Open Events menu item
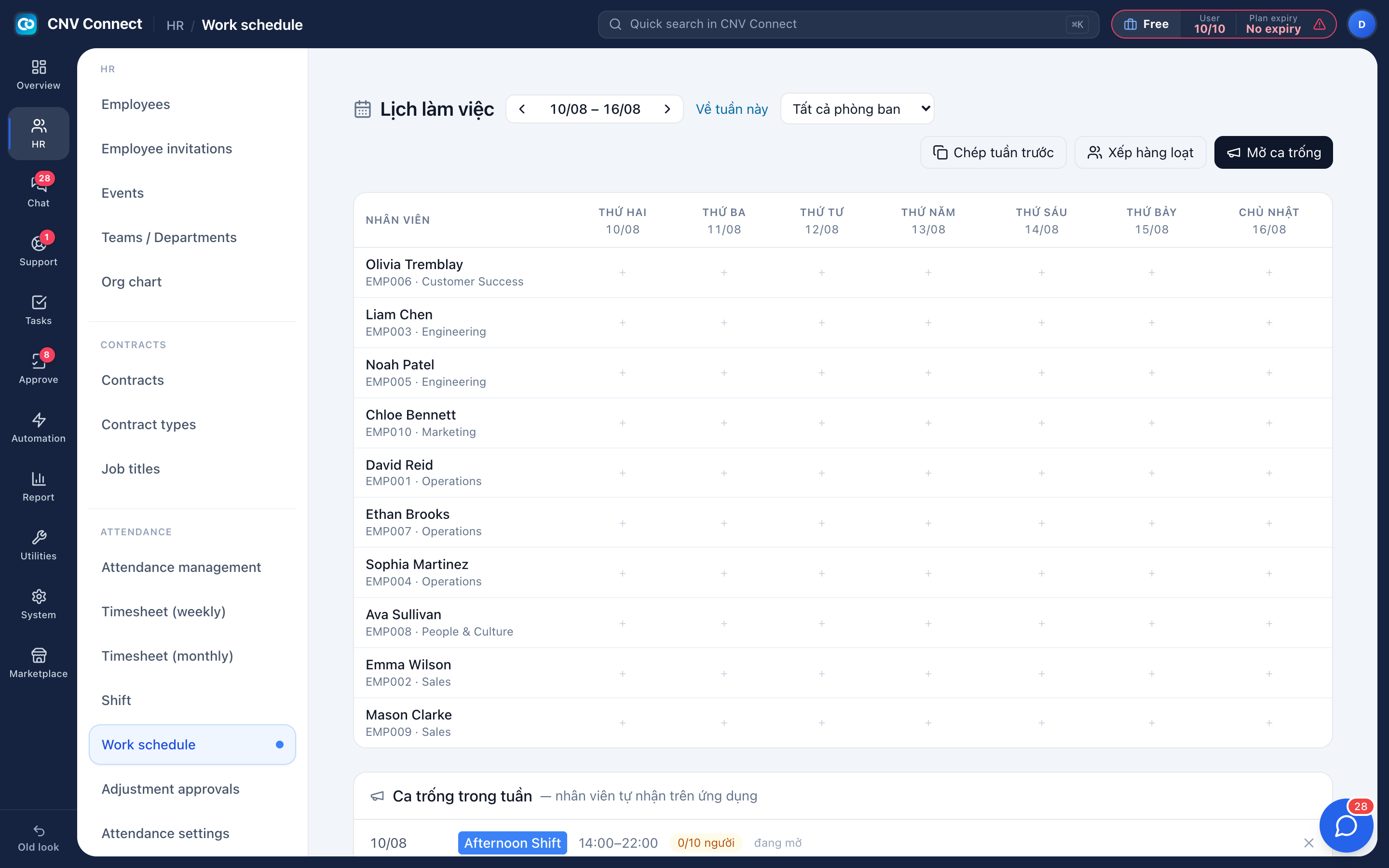 [192, 193]
